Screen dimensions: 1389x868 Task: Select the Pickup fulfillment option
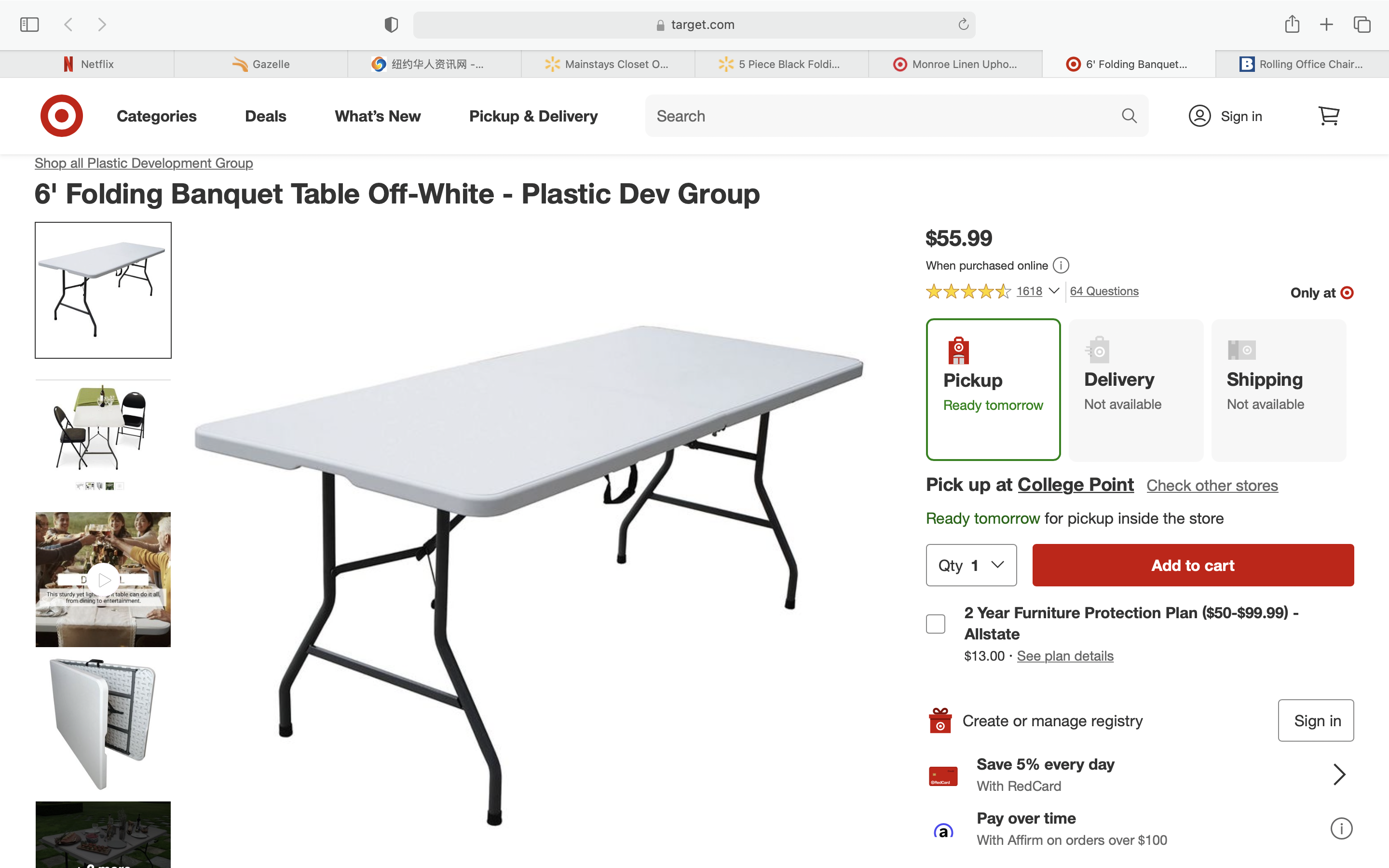[993, 389]
